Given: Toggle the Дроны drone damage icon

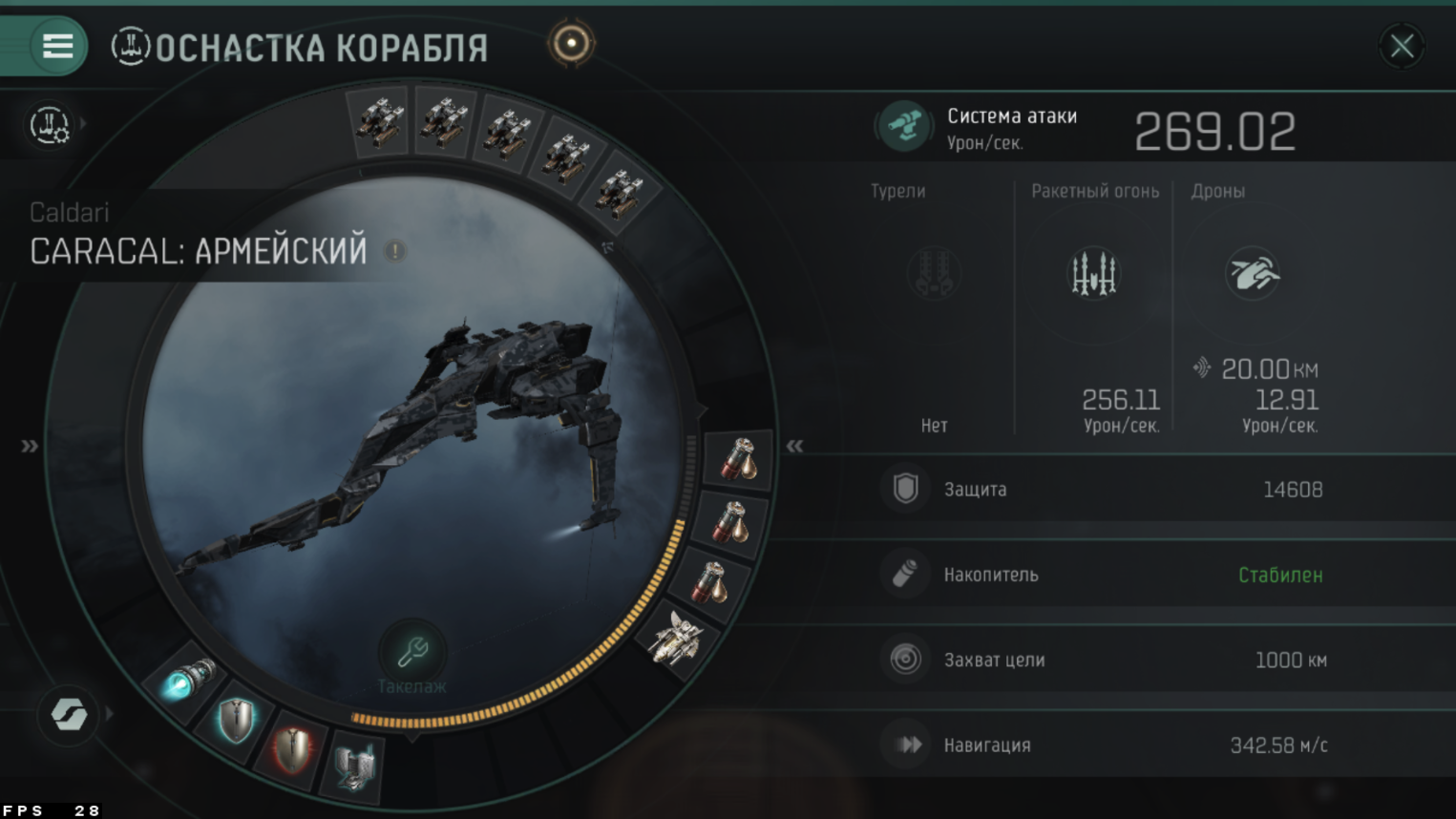Looking at the screenshot, I should (x=1252, y=274).
